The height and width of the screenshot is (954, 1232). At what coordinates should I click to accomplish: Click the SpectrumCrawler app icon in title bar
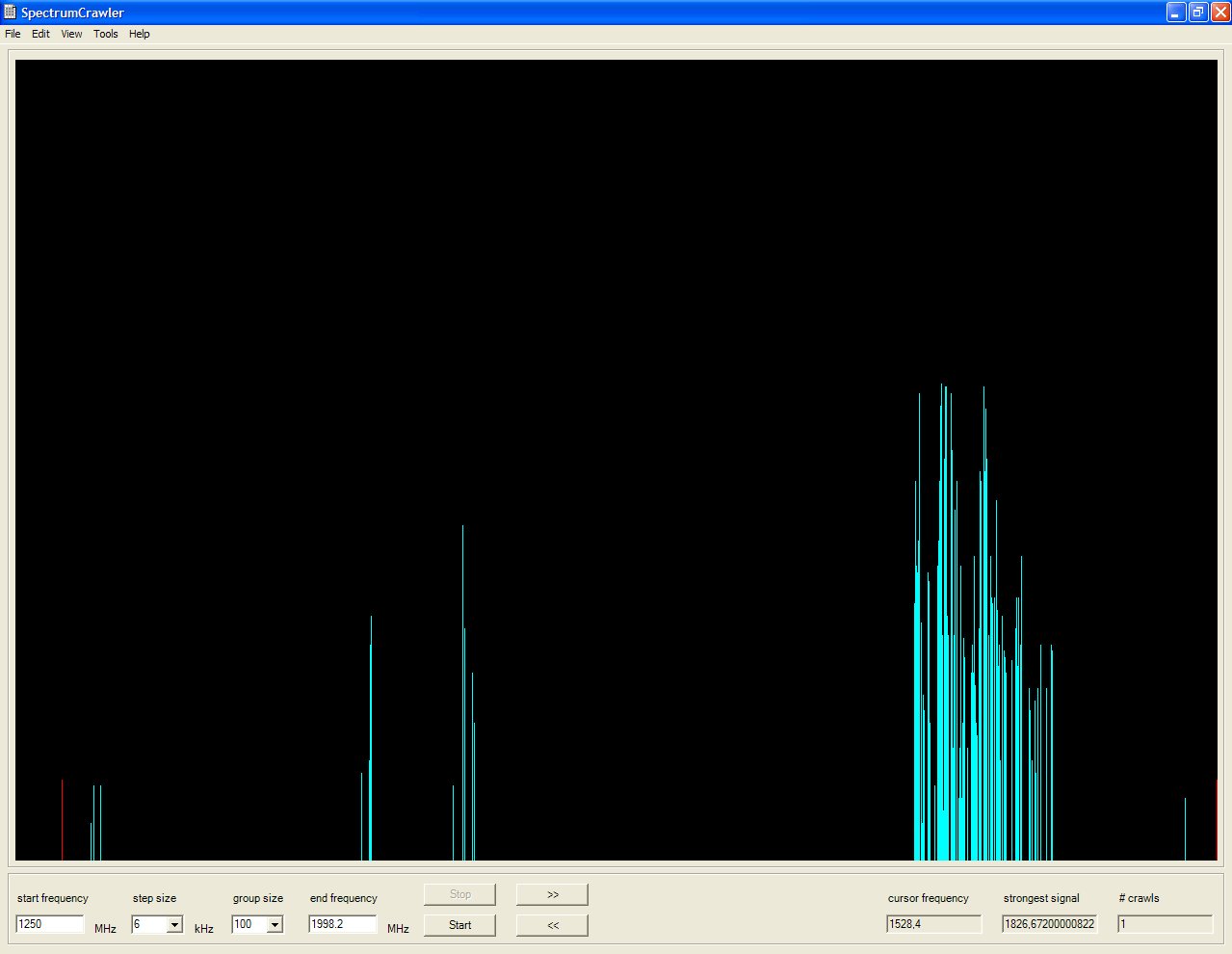pyautogui.click(x=11, y=13)
